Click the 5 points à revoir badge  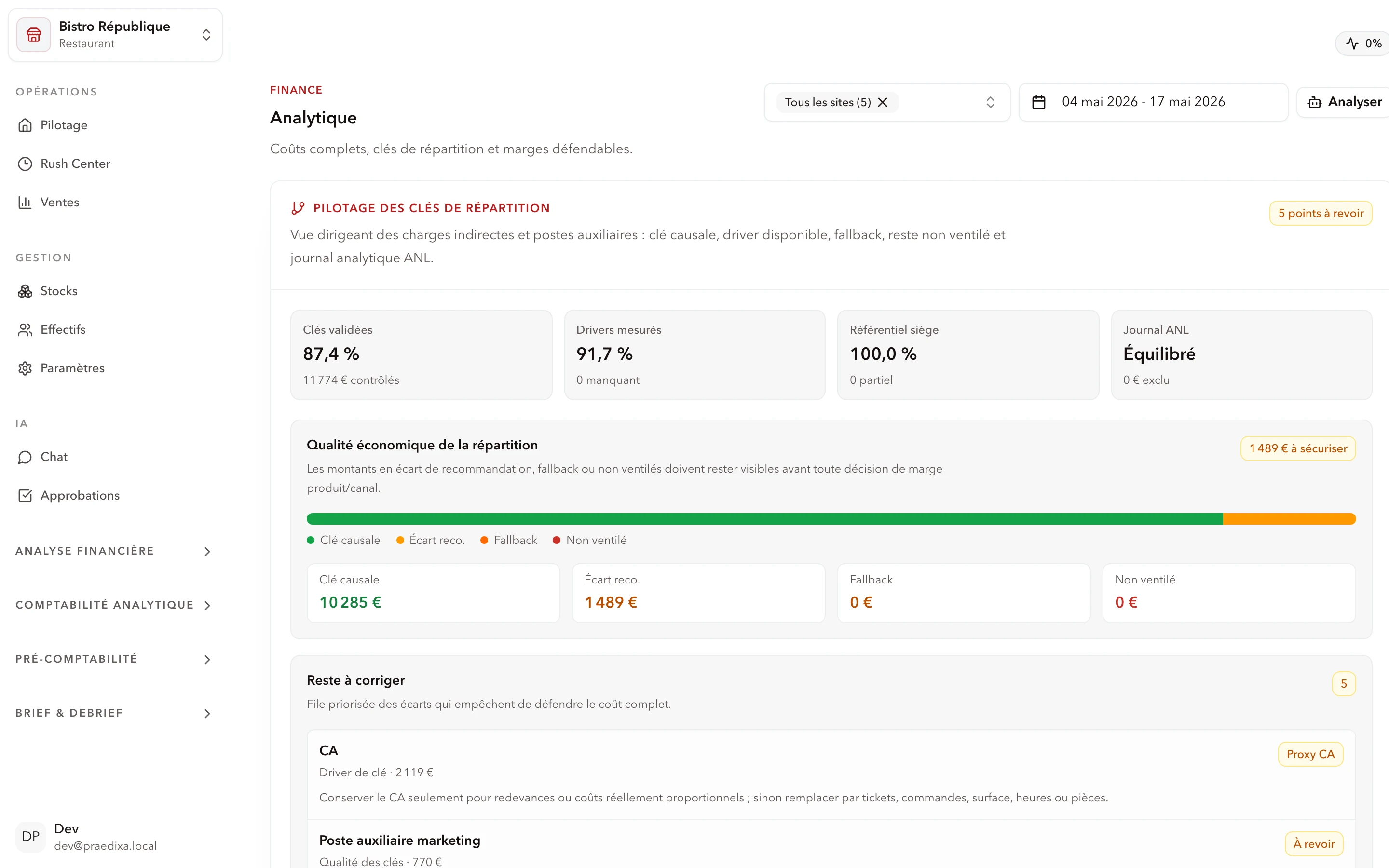(1320, 213)
